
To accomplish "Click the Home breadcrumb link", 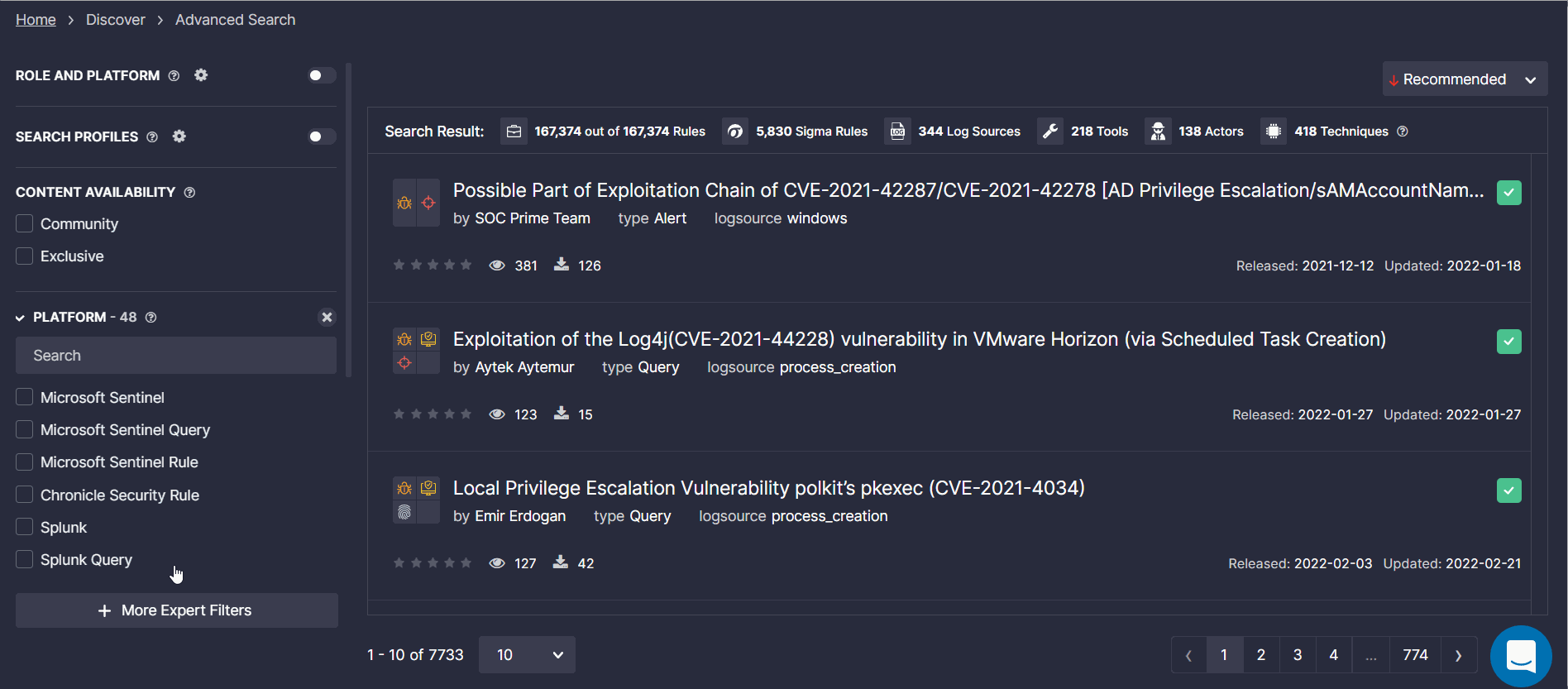I will pyautogui.click(x=36, y=20).
